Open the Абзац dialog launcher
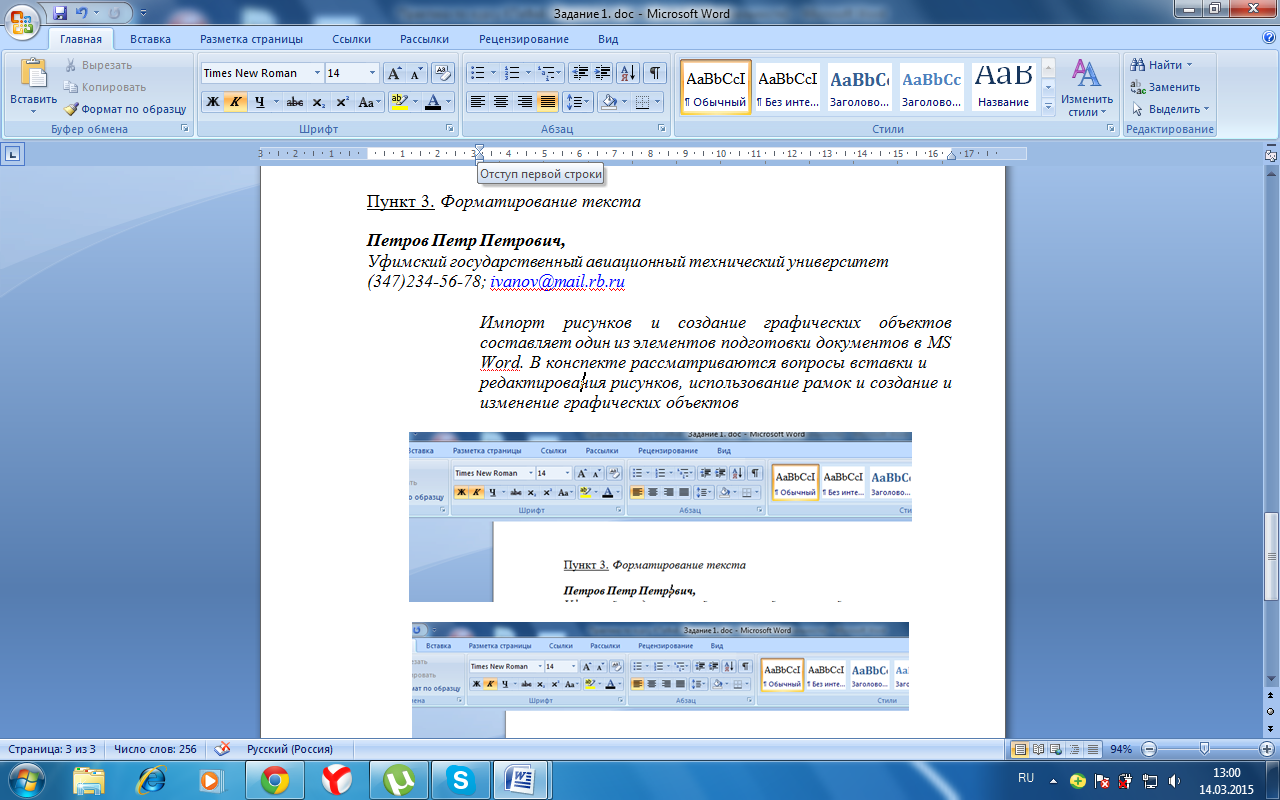 pyautogui.click(x=662, y=129)
